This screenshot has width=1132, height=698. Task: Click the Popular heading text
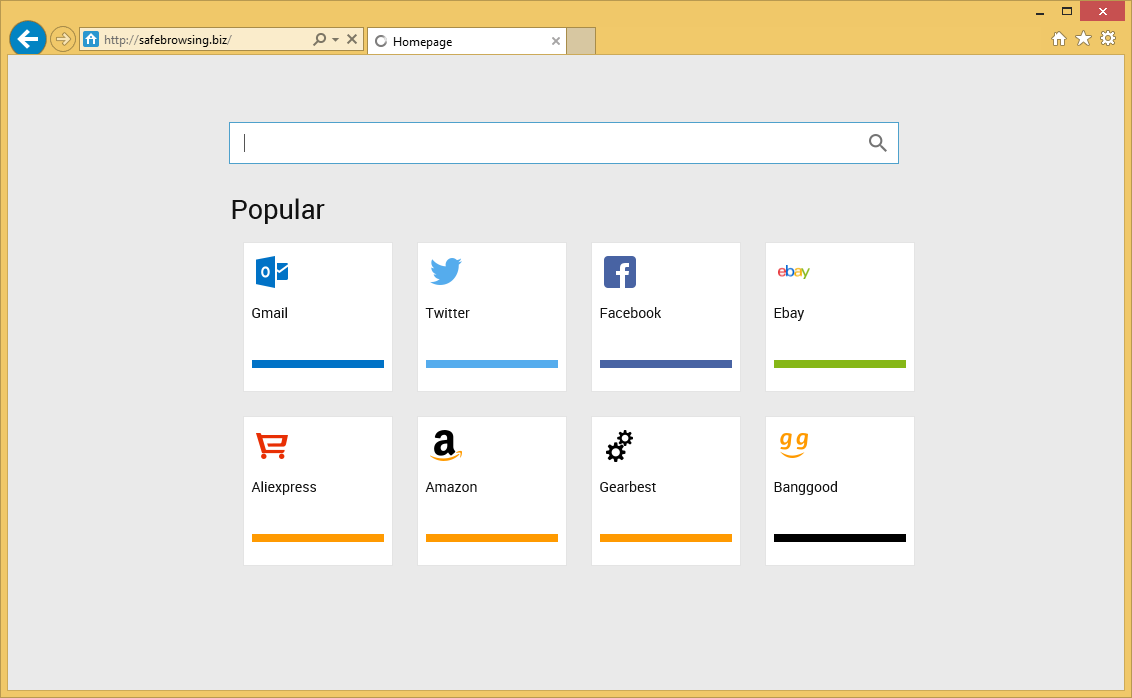click(278, 210)
